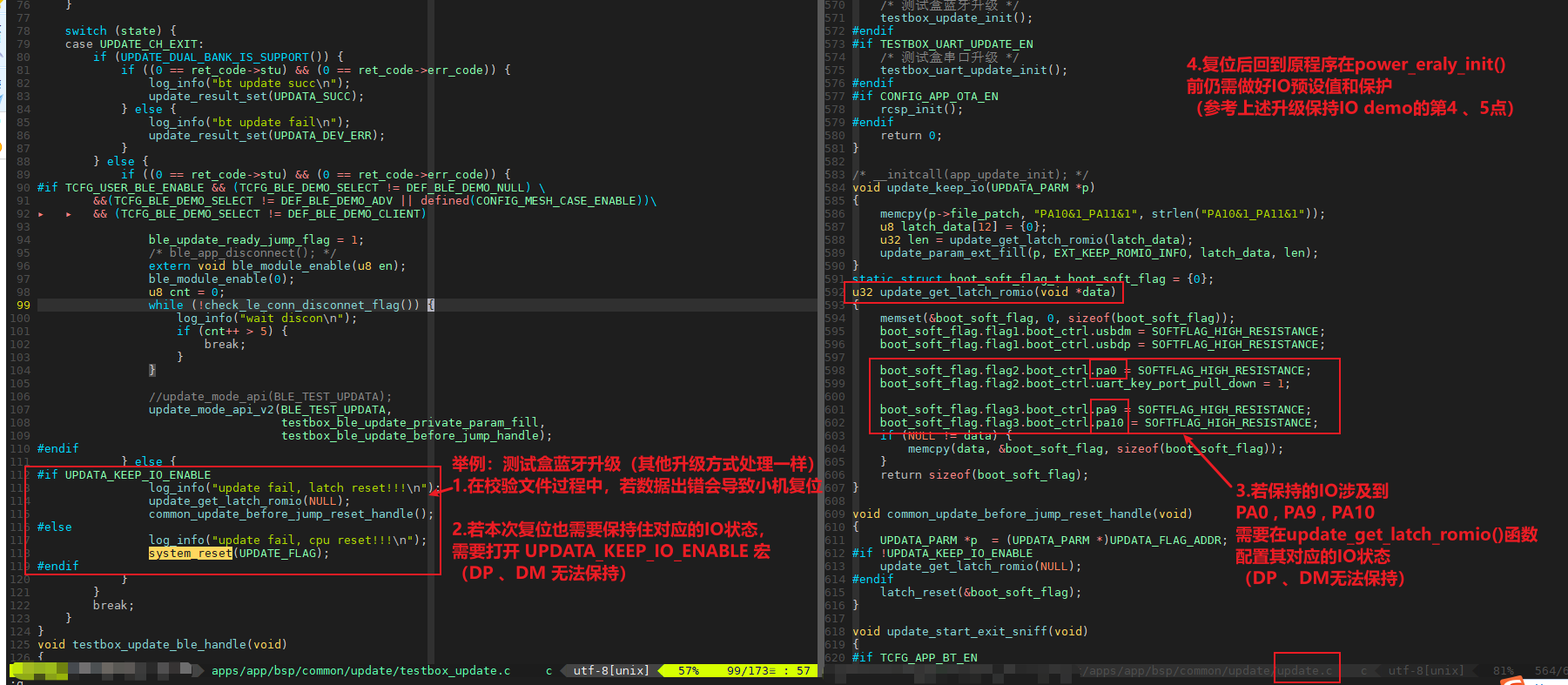Viewport: 1568px width, 685px height.
Task: Click the '#else' preprocessor line
Action: click(x=54, y=527)
